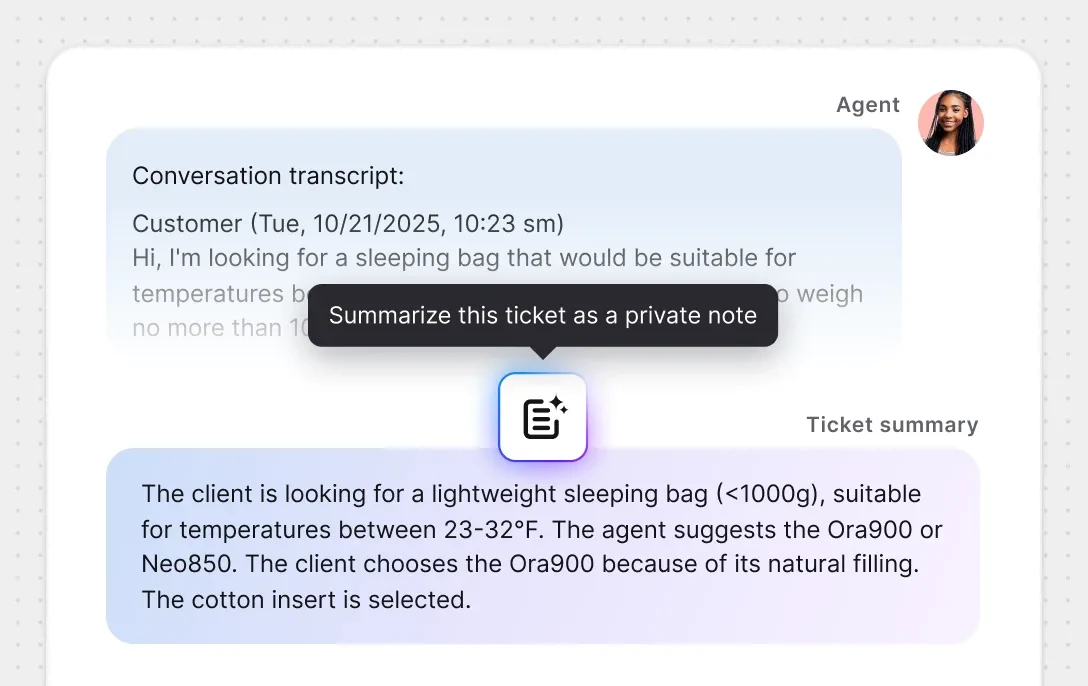The width and height of the screenshot is (1088, 686).
Task: Click the purple gradient summary card
Action: [543, 547]
